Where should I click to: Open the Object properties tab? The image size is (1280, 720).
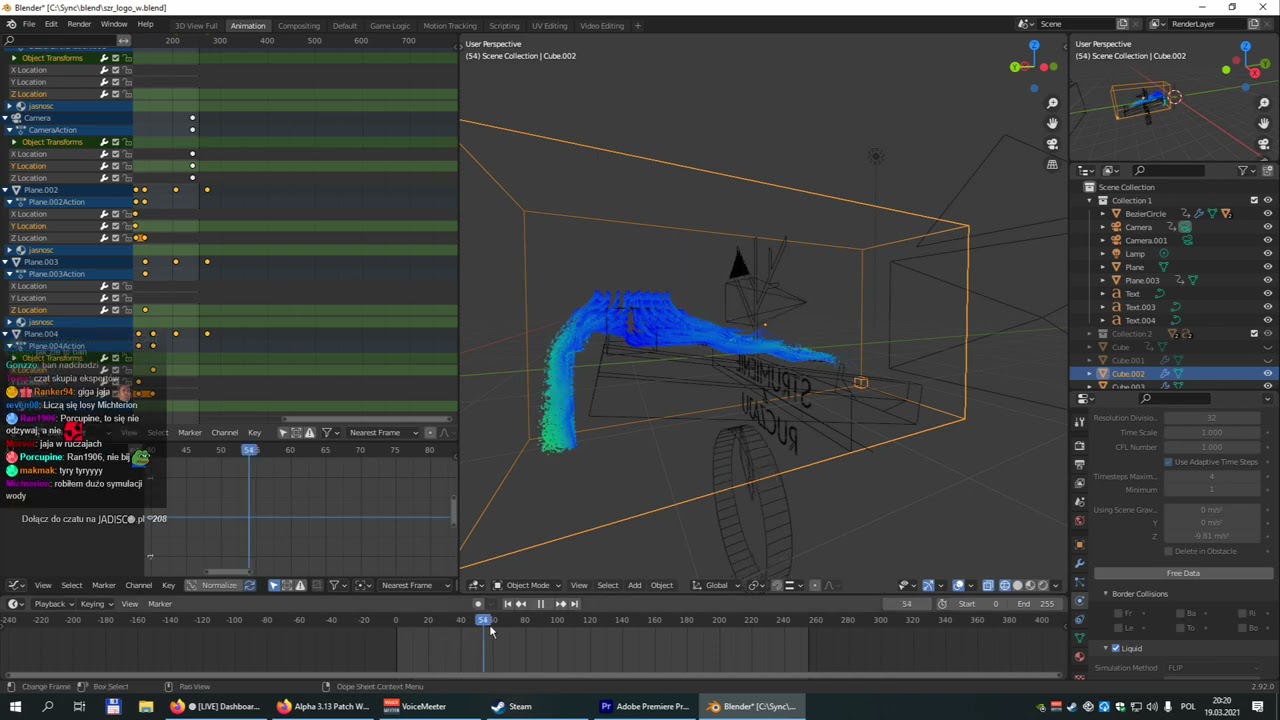(1079, 545)
